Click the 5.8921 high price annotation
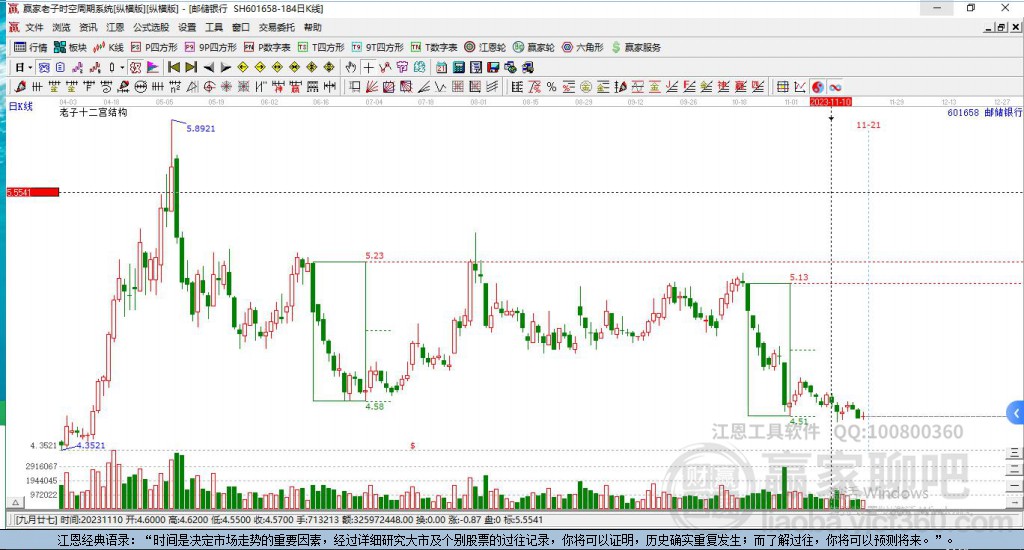Viewport: 1024px width, 550px height. [x=200, y=129]
